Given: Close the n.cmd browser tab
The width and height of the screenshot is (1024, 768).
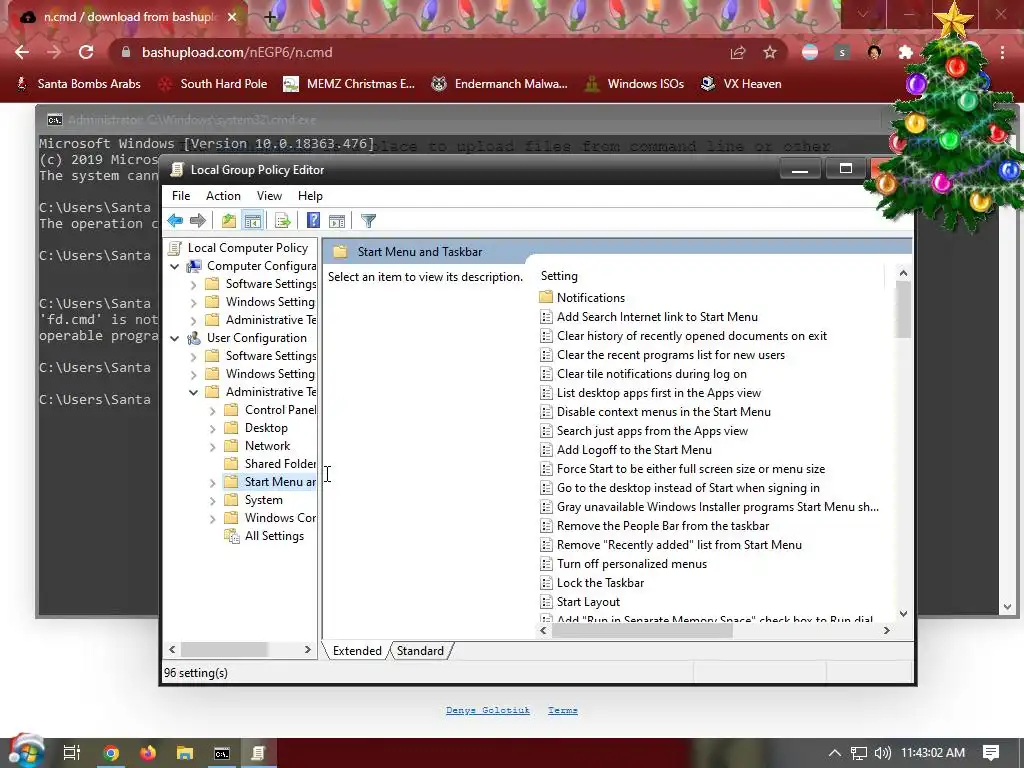Looking at the screenshot, I should pos(232,17).
